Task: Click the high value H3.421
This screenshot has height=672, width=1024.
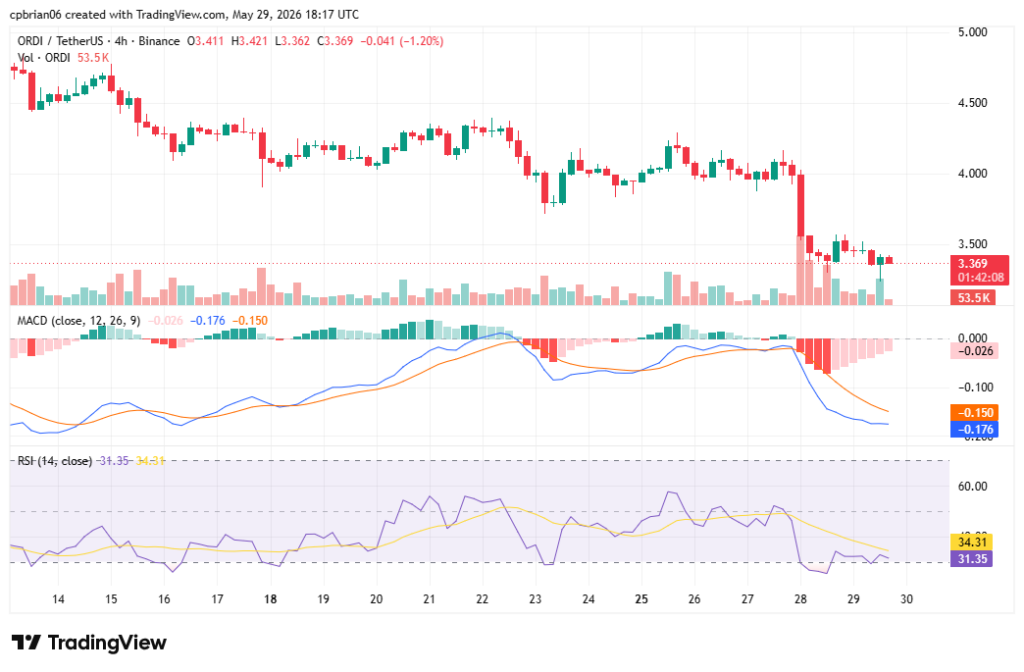Action: [249, 41]
